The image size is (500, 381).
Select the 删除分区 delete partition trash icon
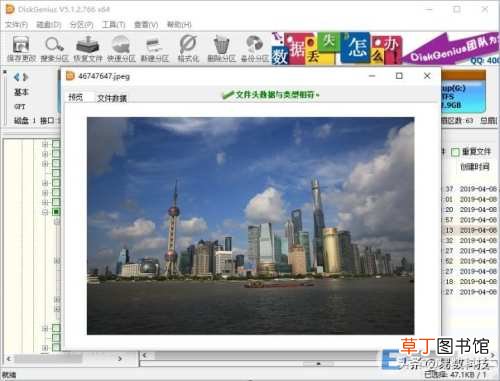click(221, 49)
